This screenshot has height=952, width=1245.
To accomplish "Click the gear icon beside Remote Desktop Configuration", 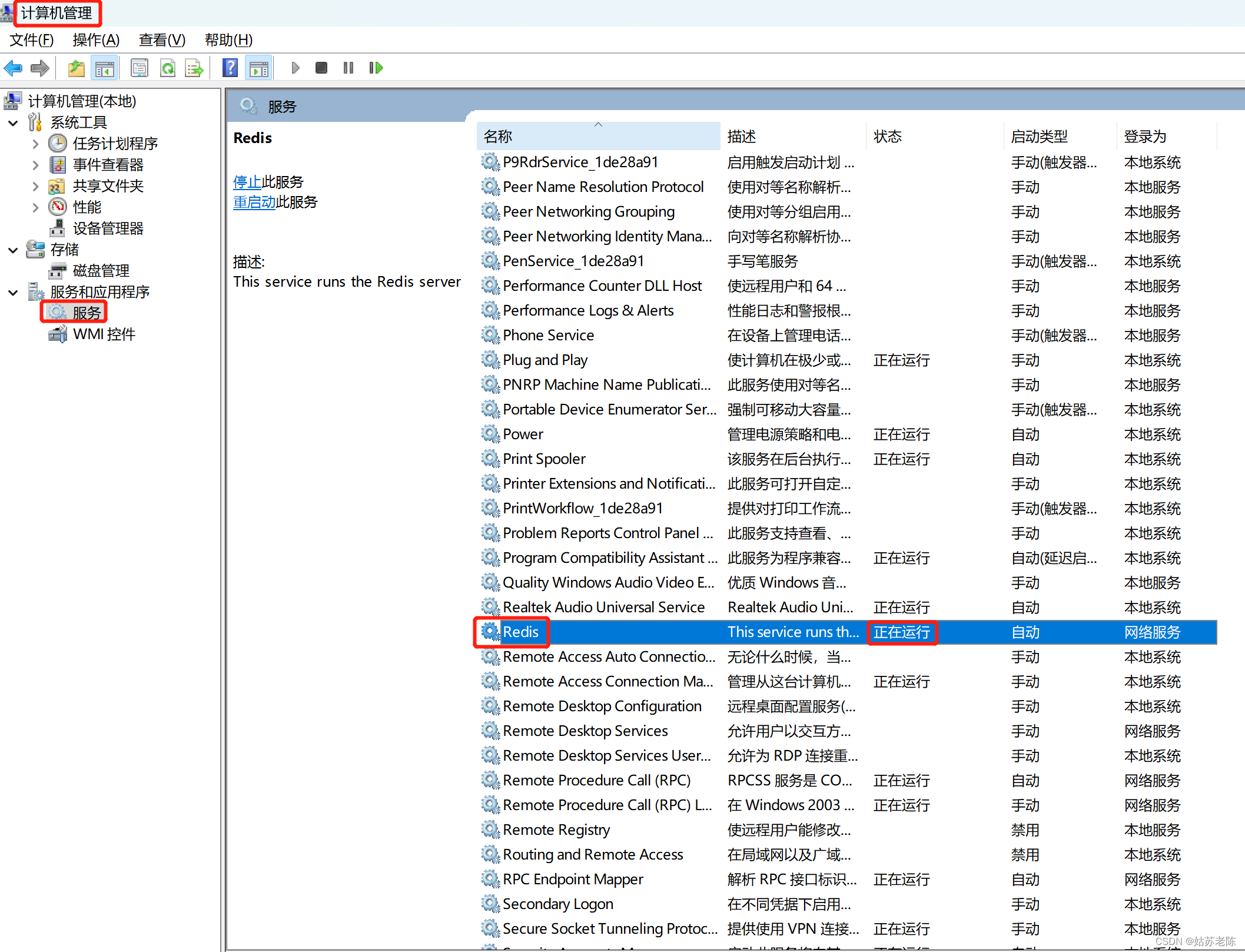I will (x=490, y=706).
